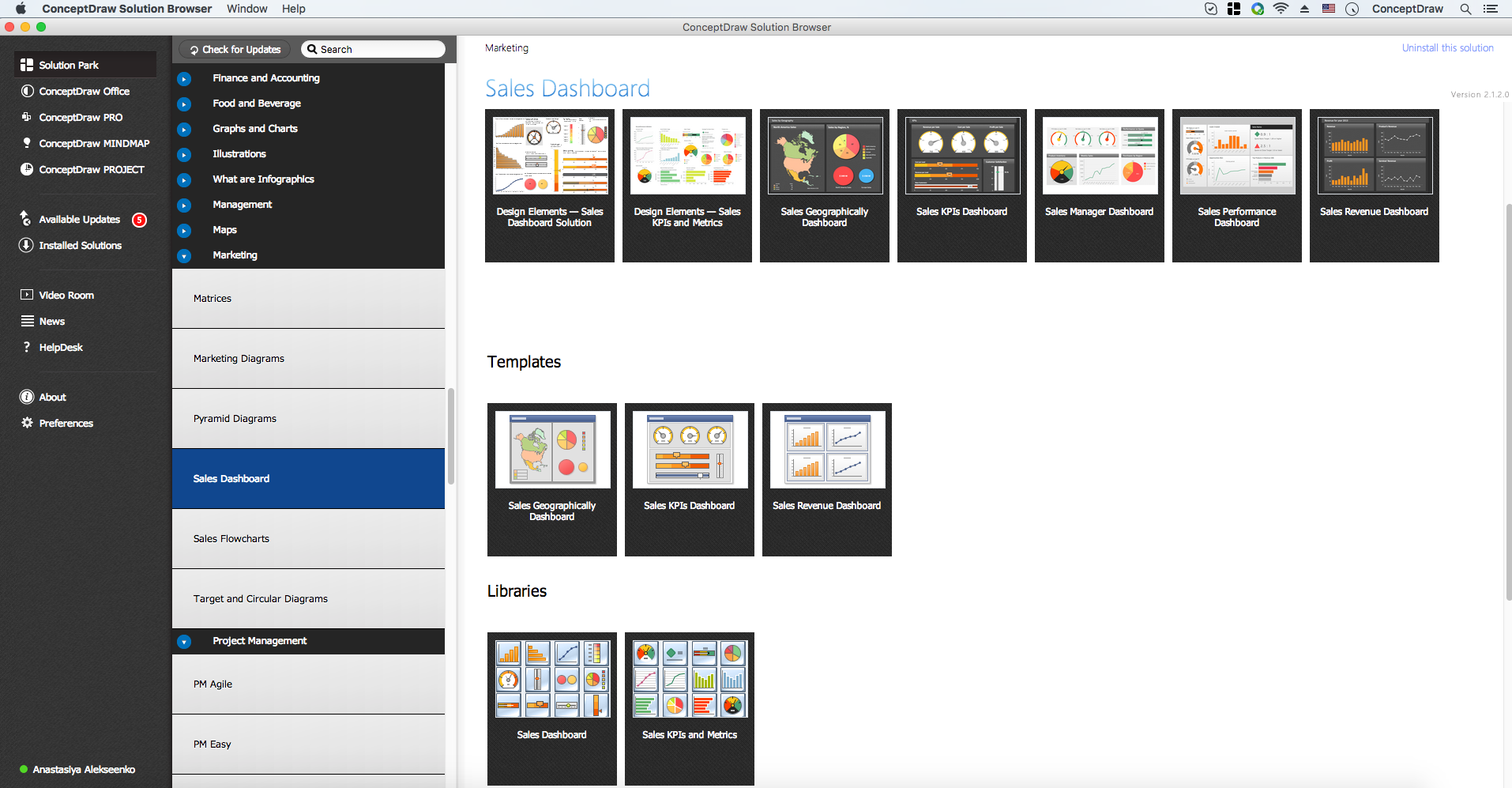
Task: Open Sales Performance Dashboard sample
Action: [x=1237, y=186]
